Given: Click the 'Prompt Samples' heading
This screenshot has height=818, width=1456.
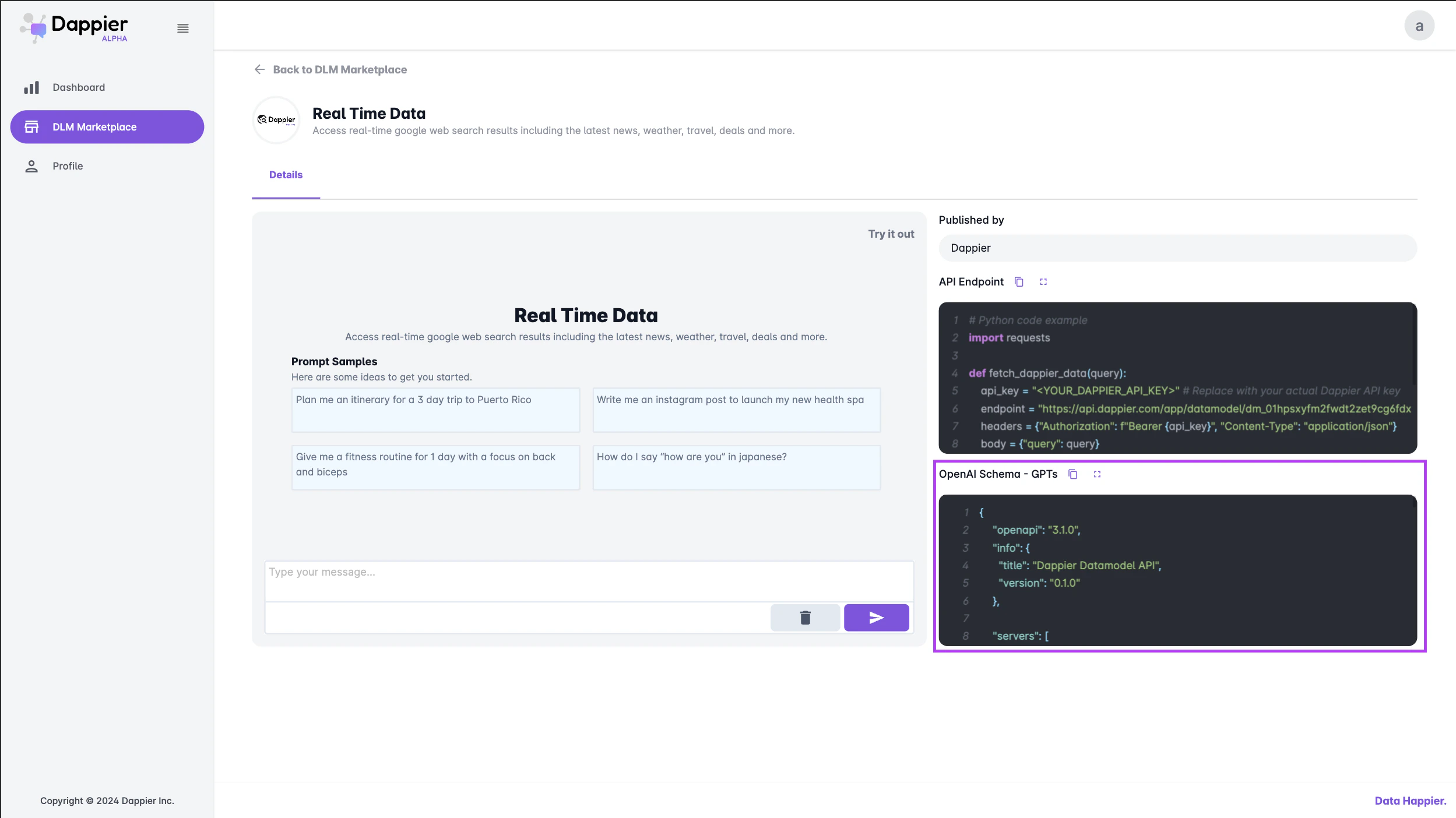Looking at the screenshot, I should 334,361.
